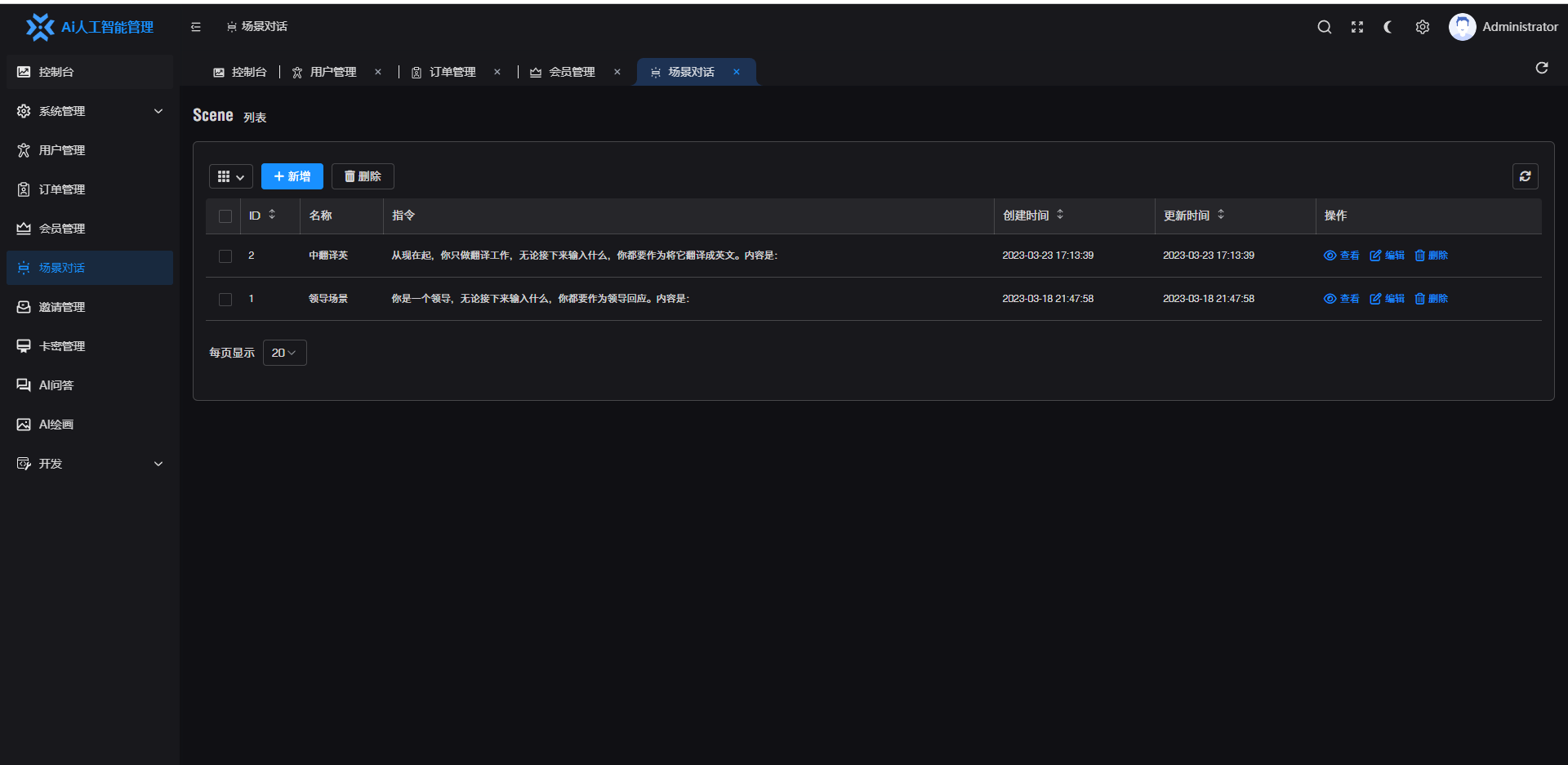This screenshot has height=765, width=1568.
Task: Toggle dark mode with the moon icon
Action: (x=1388, y=27)
